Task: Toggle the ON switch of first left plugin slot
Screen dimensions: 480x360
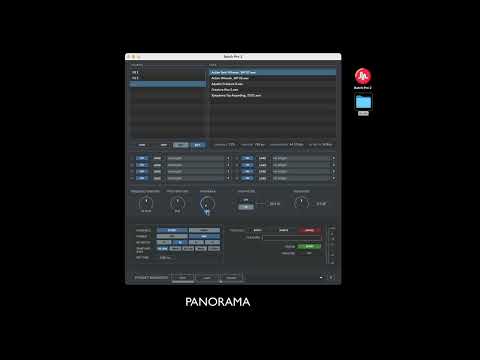Action: click(142, 158)
